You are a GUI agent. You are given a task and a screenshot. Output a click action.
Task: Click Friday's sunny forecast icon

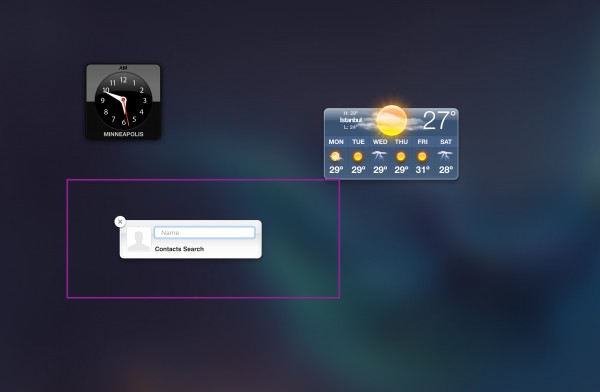tap(422, 157)
